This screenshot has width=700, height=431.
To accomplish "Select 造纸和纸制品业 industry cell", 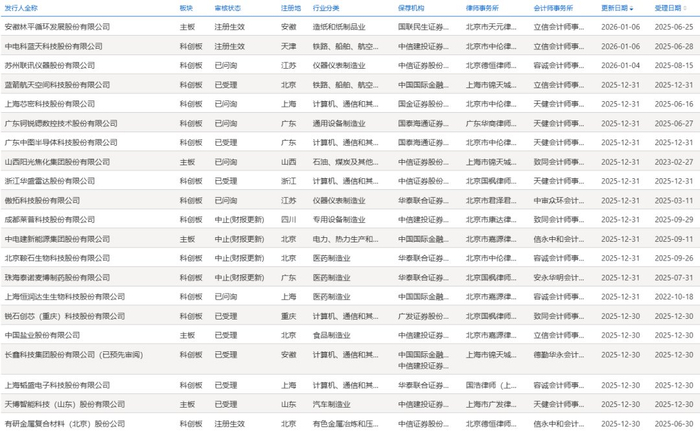I will pos(339,27).
